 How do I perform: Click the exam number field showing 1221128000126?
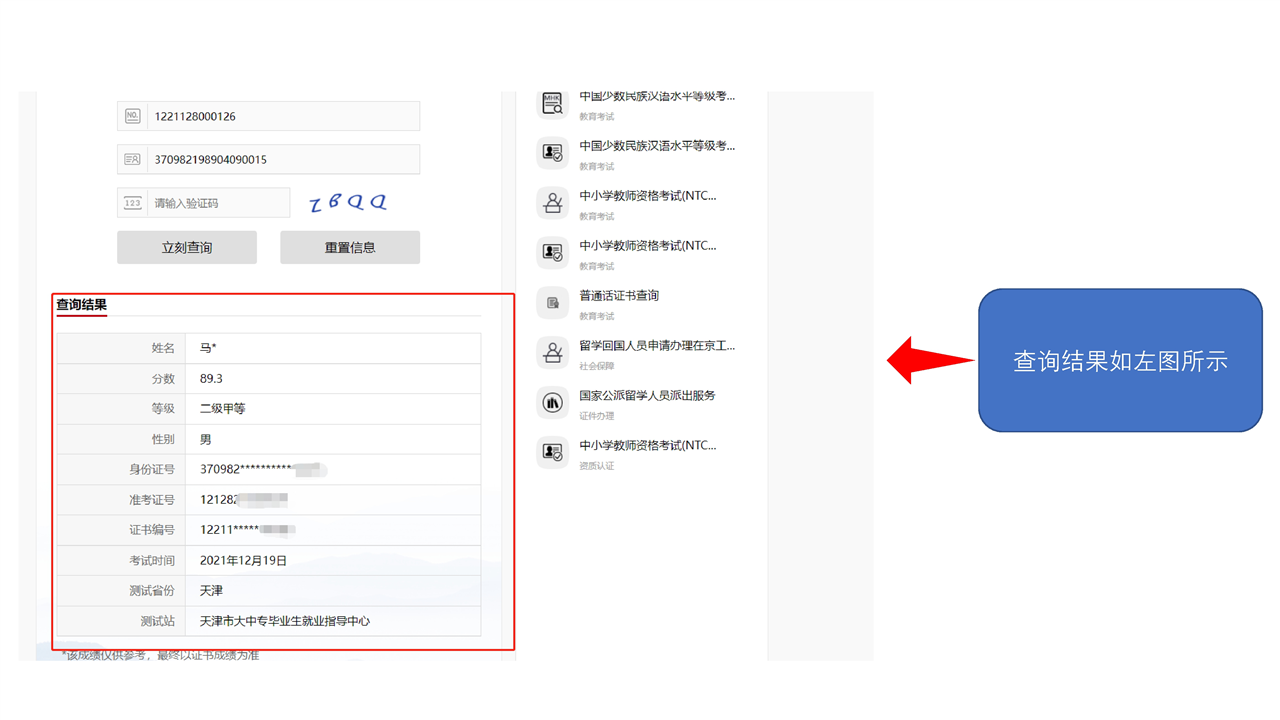tap(282, 116)
